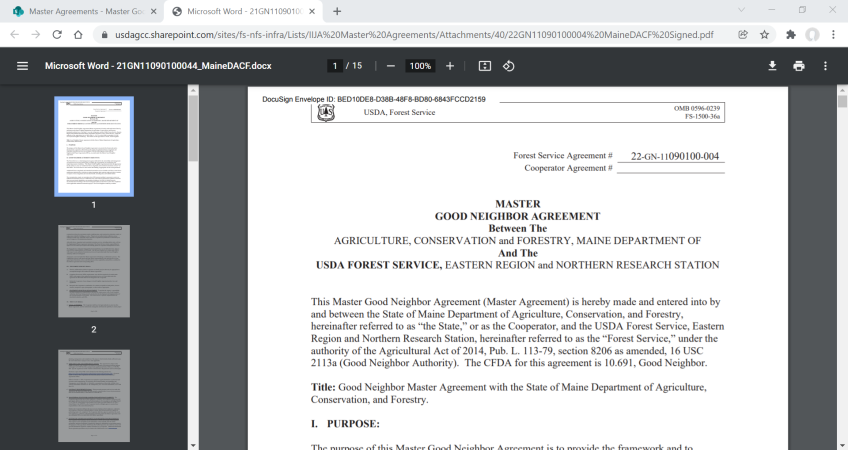Viewport: 848px width, 450px height.
Task: Click the GOOD NEIGHBOR AGREEMENT heading
Action: [x=518, y=216]
